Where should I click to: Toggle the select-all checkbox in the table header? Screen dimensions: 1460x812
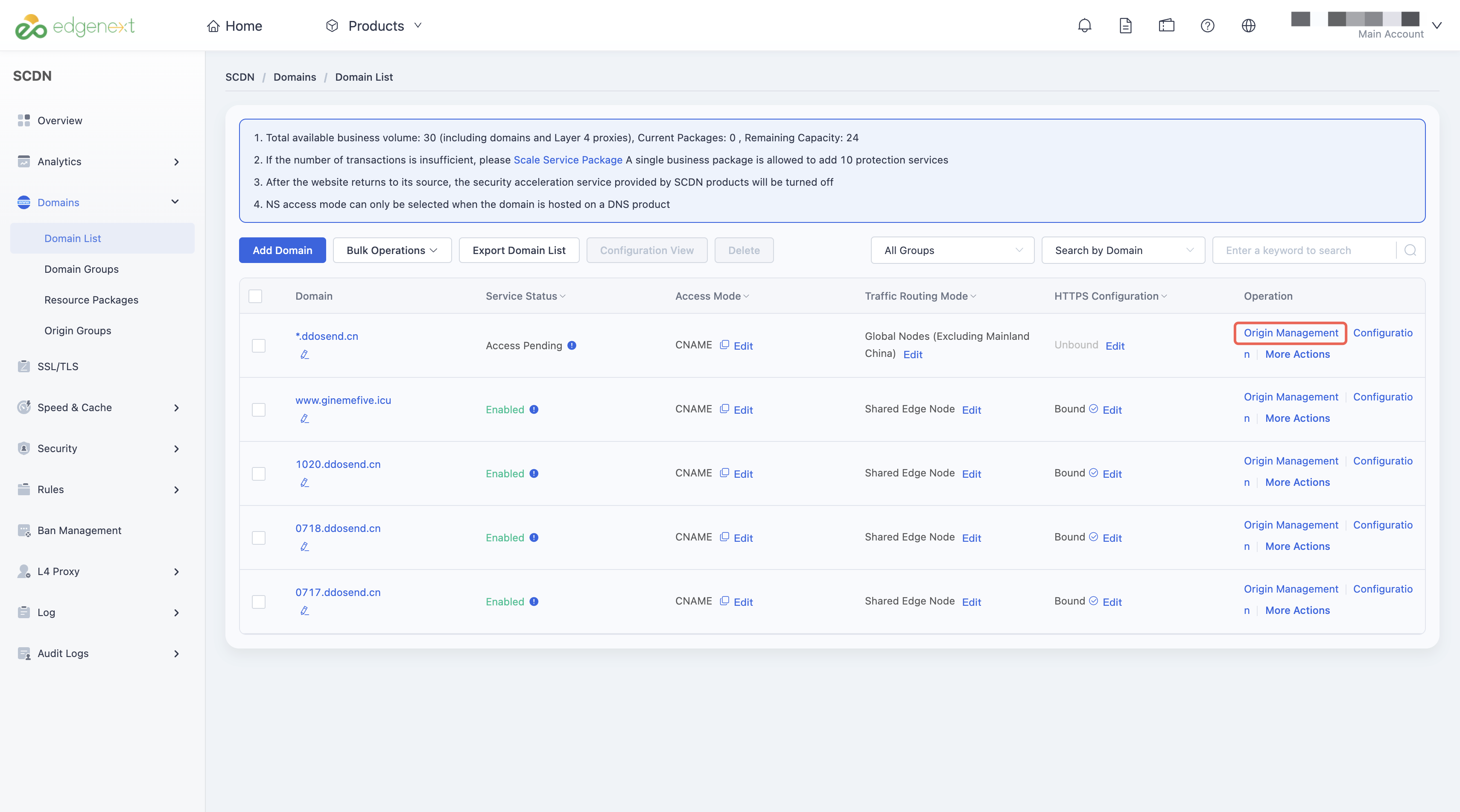[x=255, y=296]
